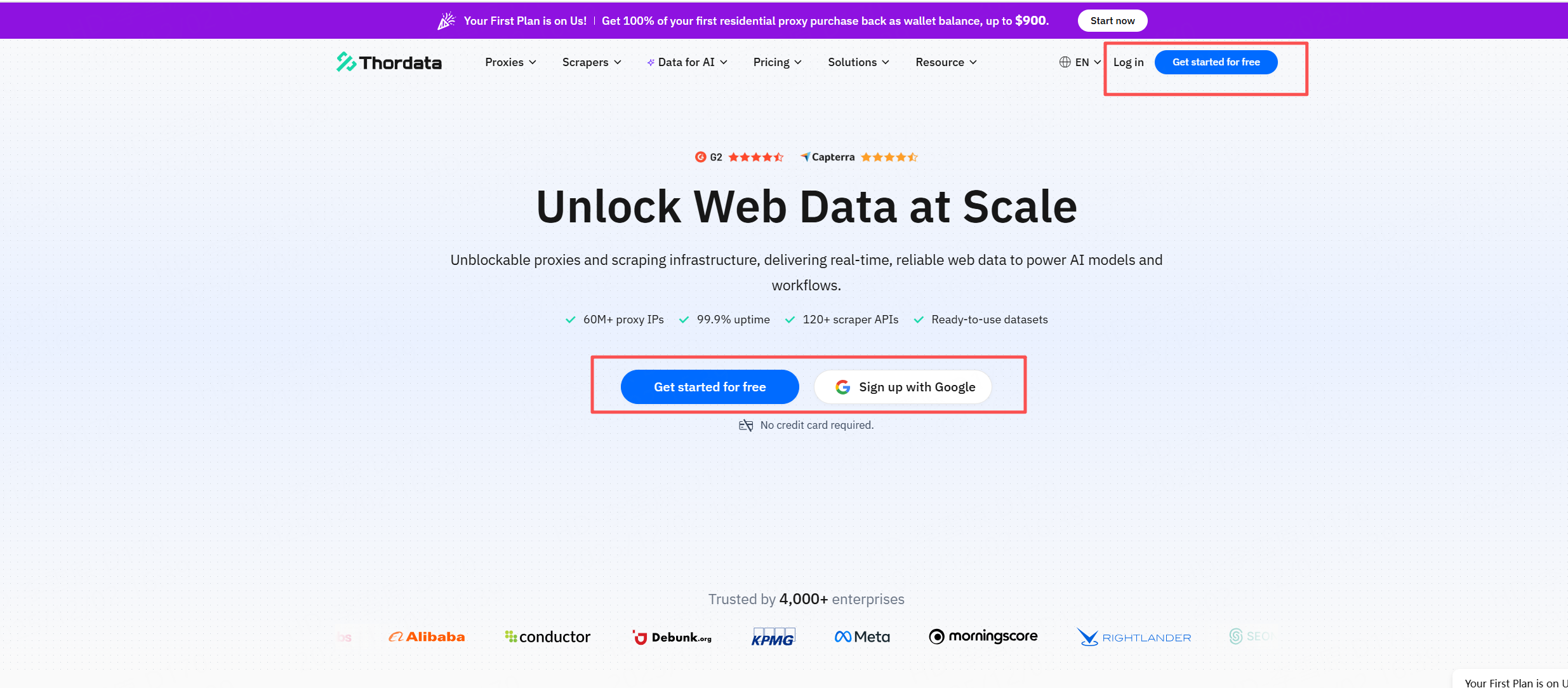Click the Google logo icon
Screen dimensions: 1568x688
842,387
